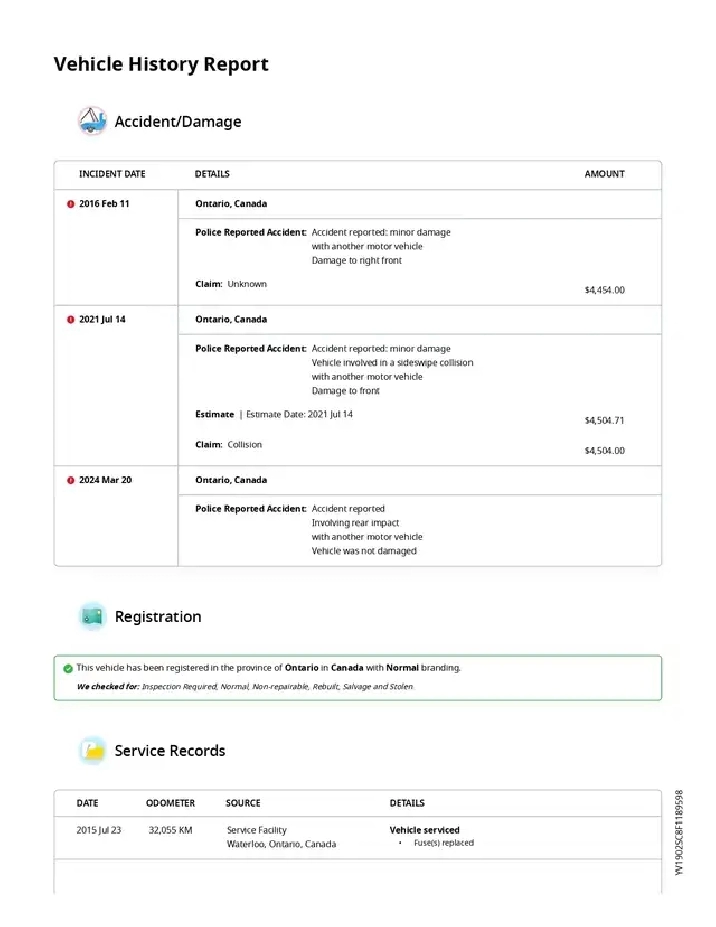The image size is (716, 927).
Task: Click the INCIDENT DATE column header
Action: 112,174
